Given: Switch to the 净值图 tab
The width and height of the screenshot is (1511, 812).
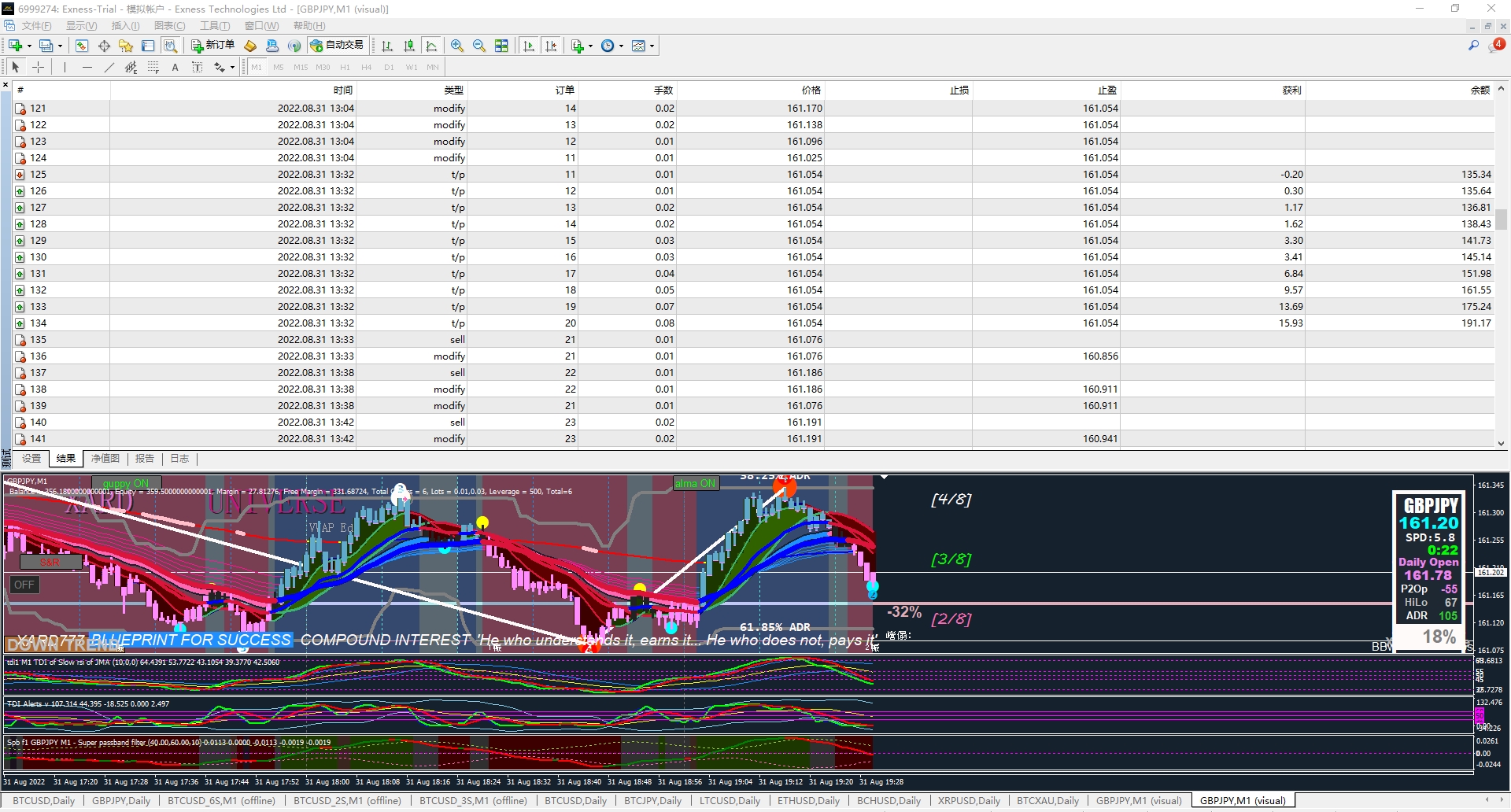Looking at the screenshot, I should click(x=105, y=459).
